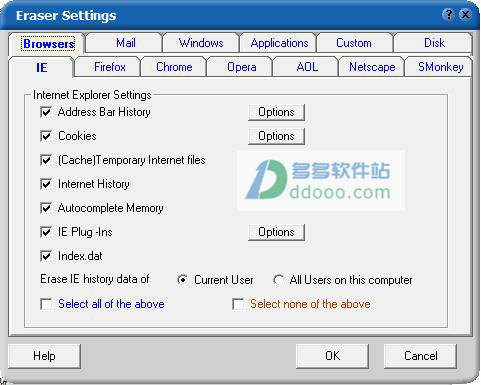Viewport: 481px width, 385px height.
Task: Open the help question mark icon in title bar
Action: [x=449, y=15]
